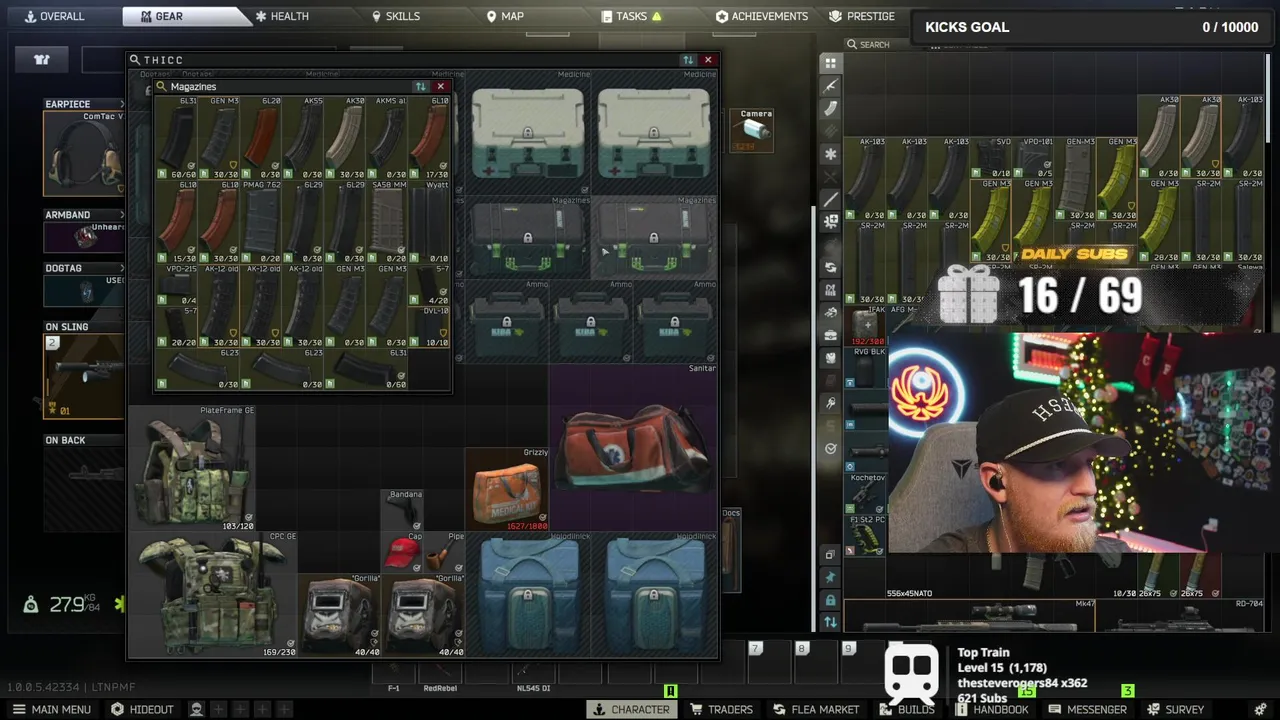This screenshot has height=720, width=1280.
Task: Select the circular arrows filter in stash sidebar
Action: click(x=830, y=267)
